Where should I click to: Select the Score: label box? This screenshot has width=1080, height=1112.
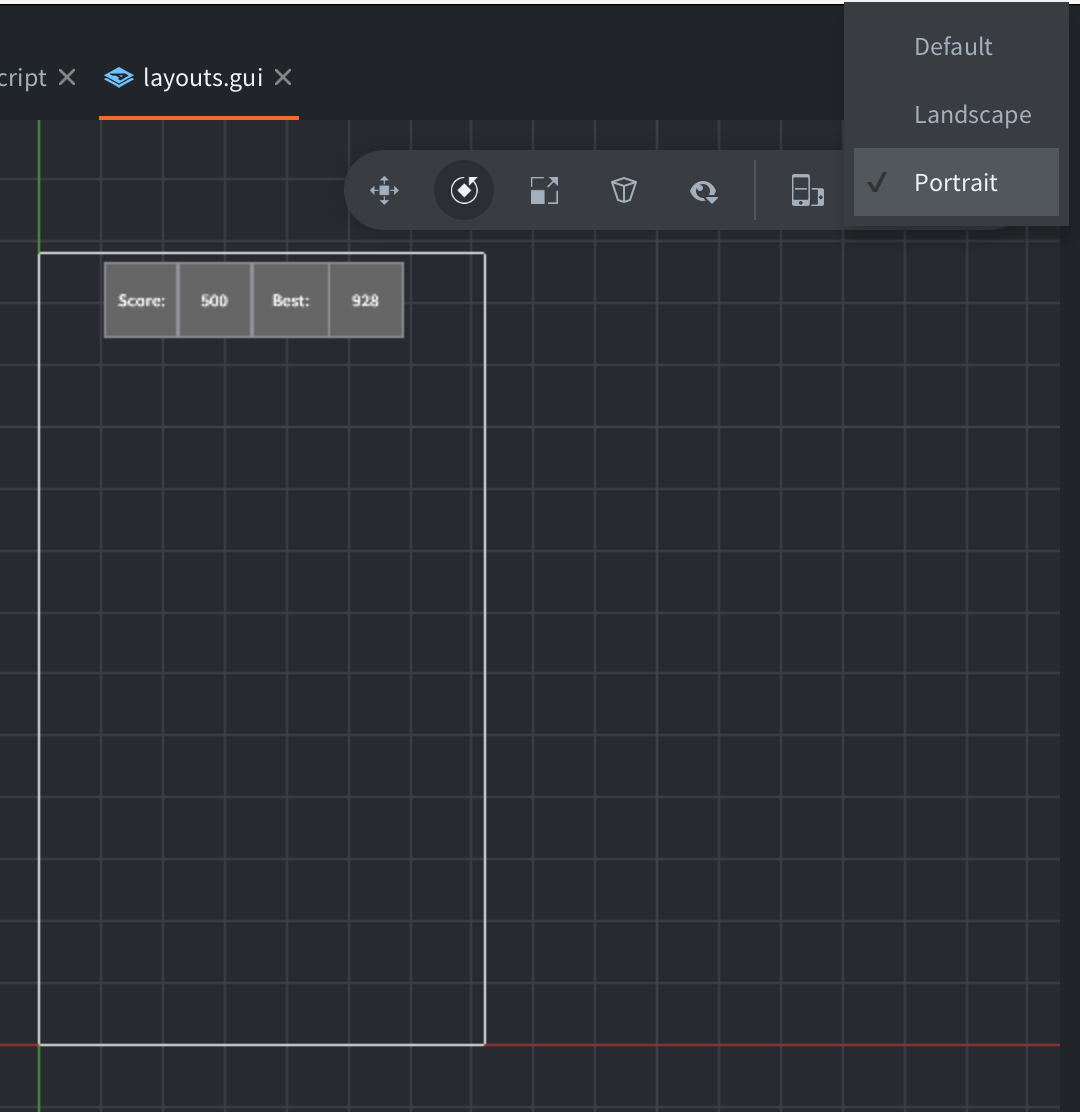click(141, 300)
